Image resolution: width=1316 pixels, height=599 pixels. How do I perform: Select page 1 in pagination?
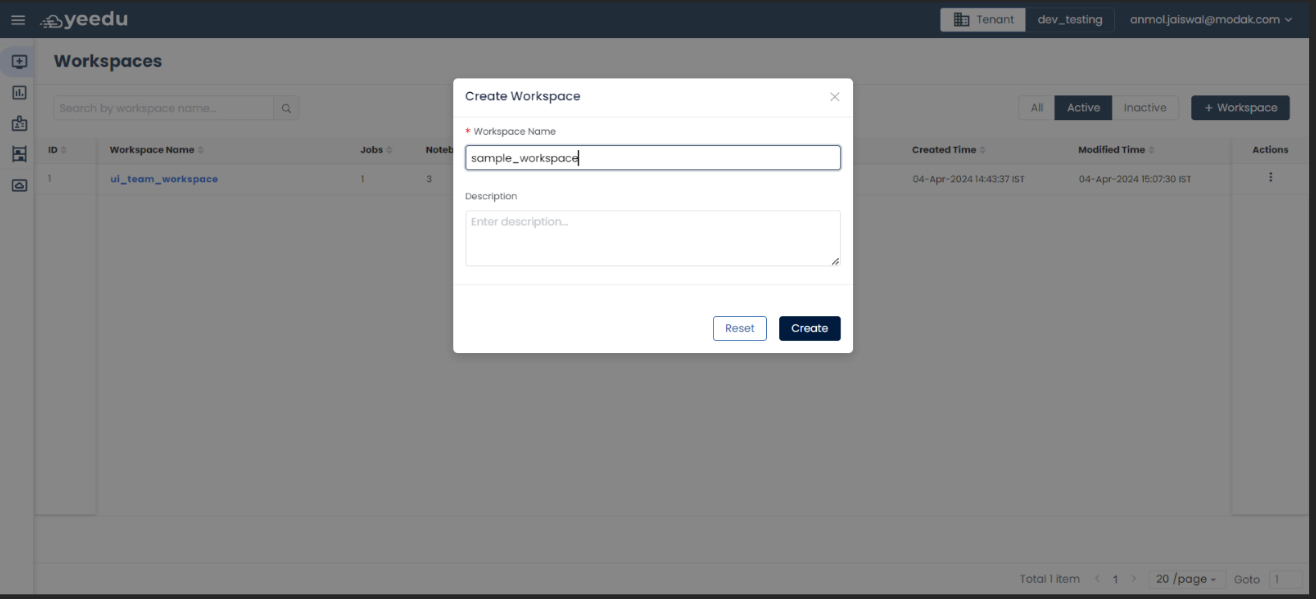pyautogui.click(x=1115, y=579)
